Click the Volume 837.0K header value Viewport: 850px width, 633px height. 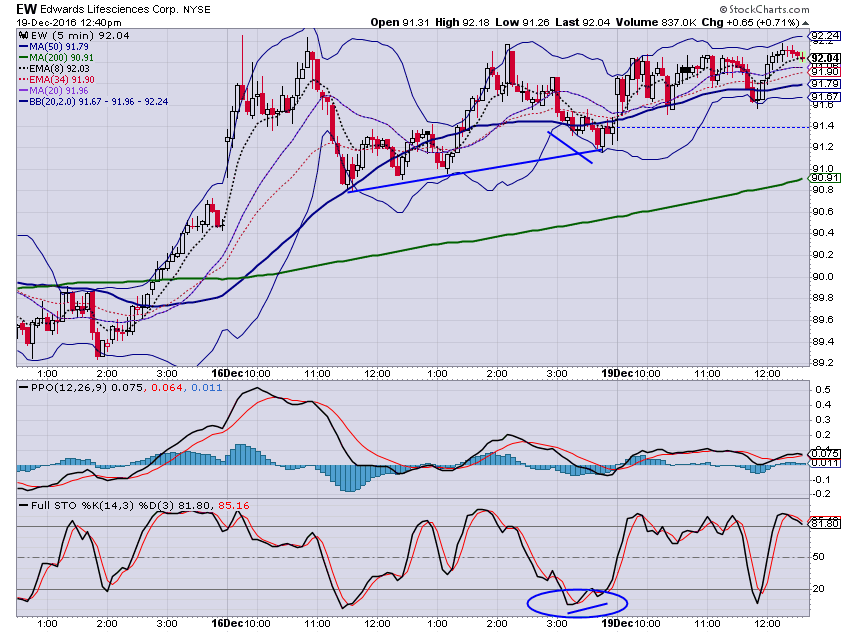(656, 22)
